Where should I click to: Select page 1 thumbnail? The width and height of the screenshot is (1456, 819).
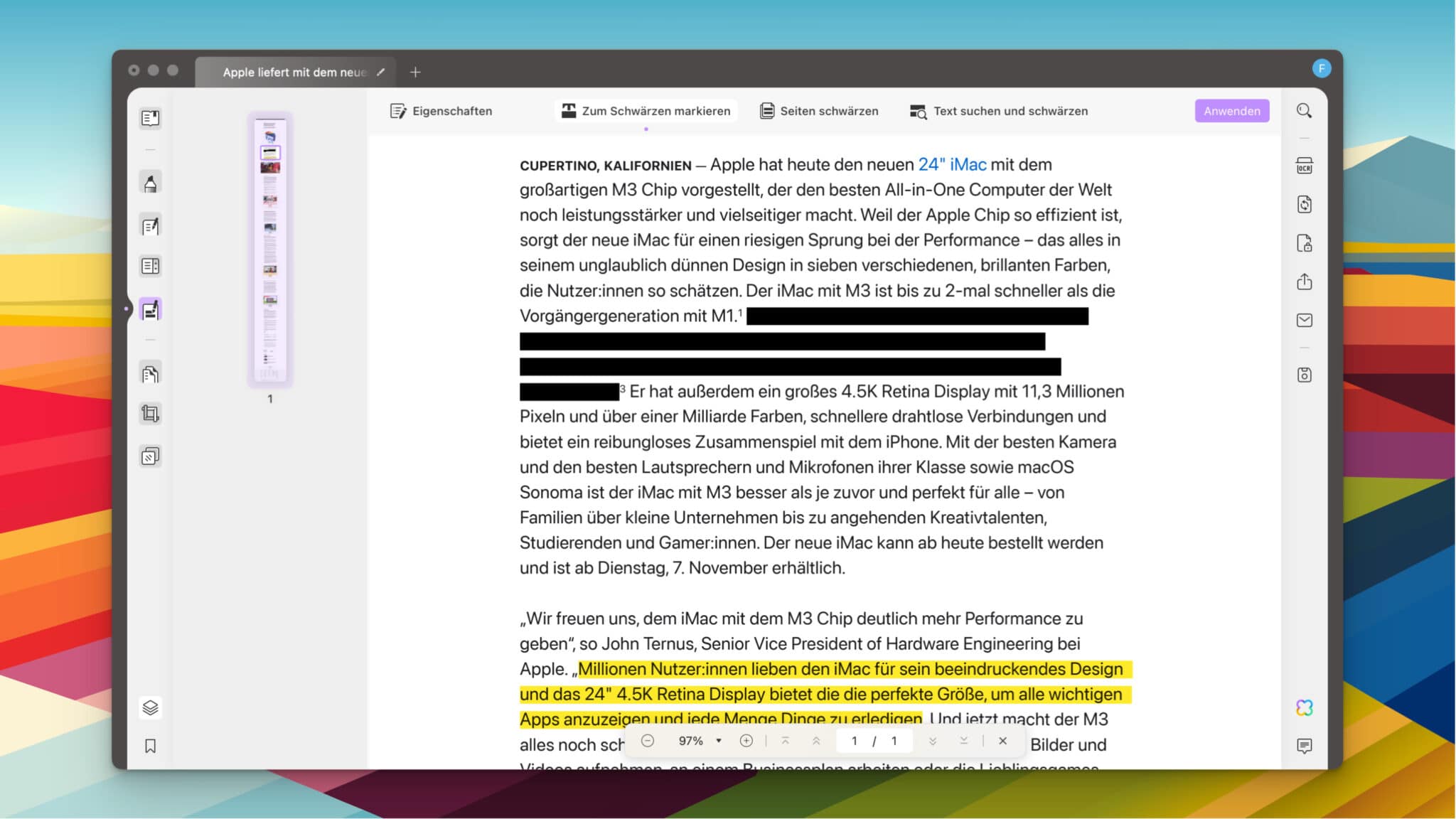(270, 249)
